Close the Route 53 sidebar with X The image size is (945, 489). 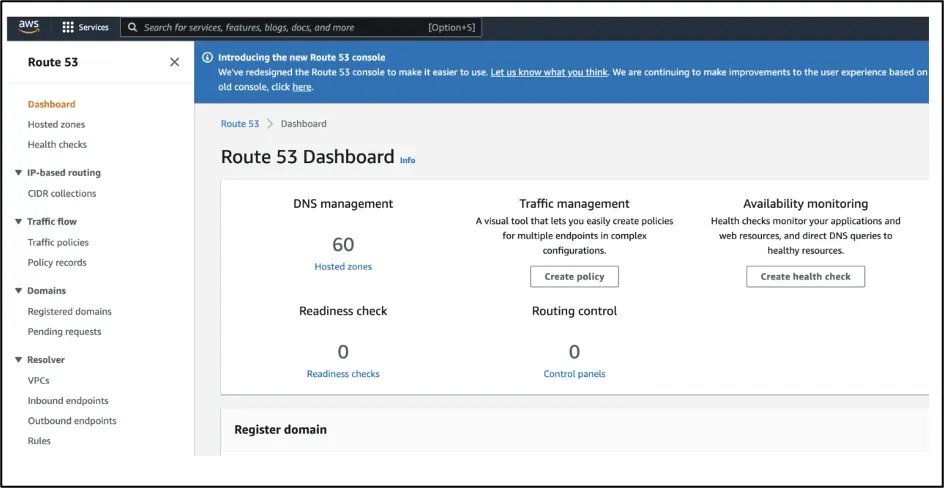click(x=174, y=62)
